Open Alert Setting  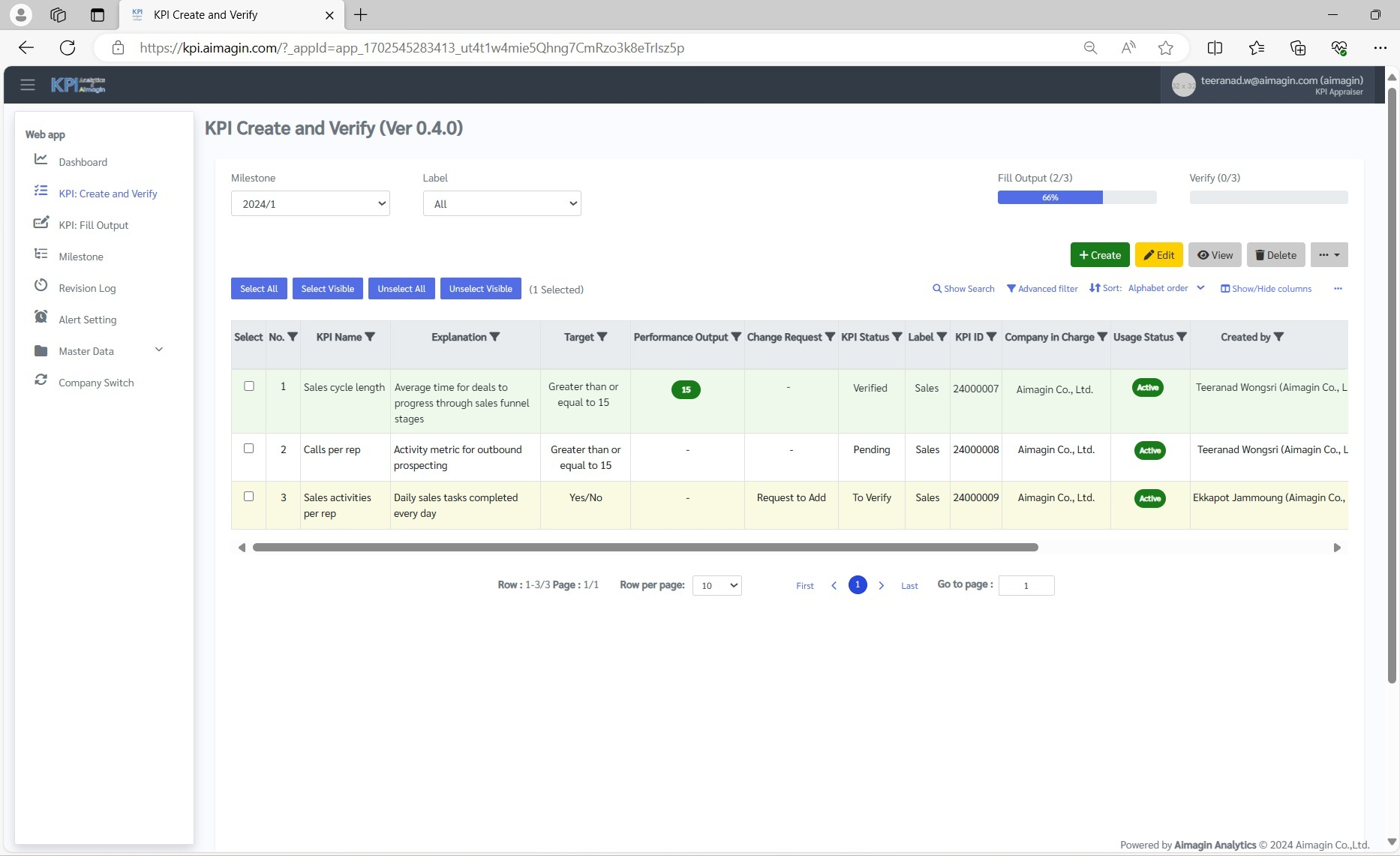click(x=87, y=320)
